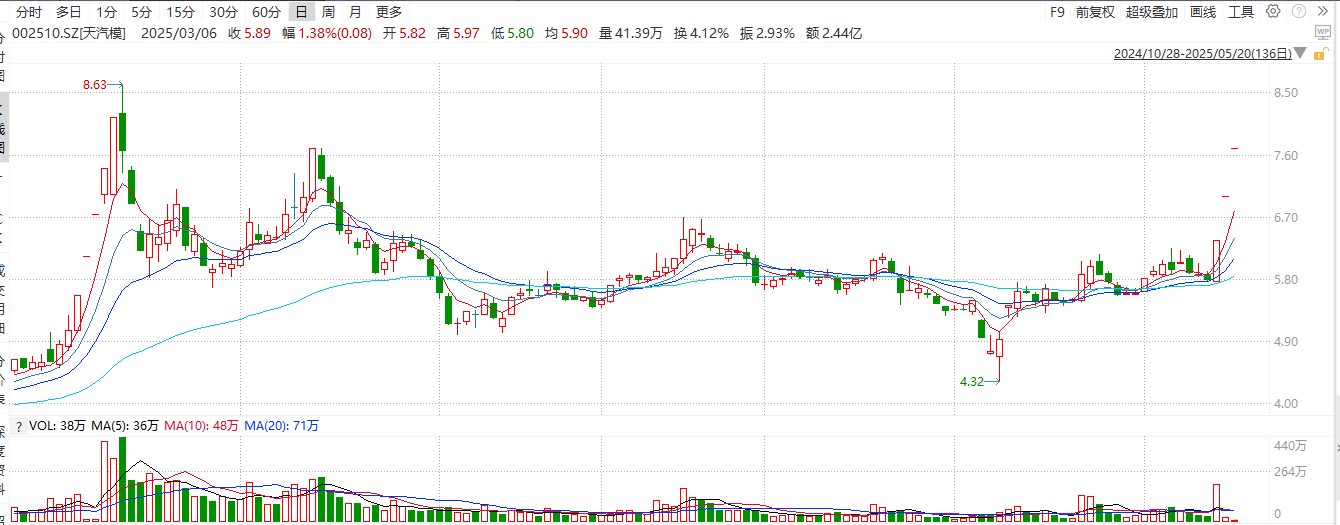
Task: Toggle the orange lock icon beside date range
Action: [1320, 53]
